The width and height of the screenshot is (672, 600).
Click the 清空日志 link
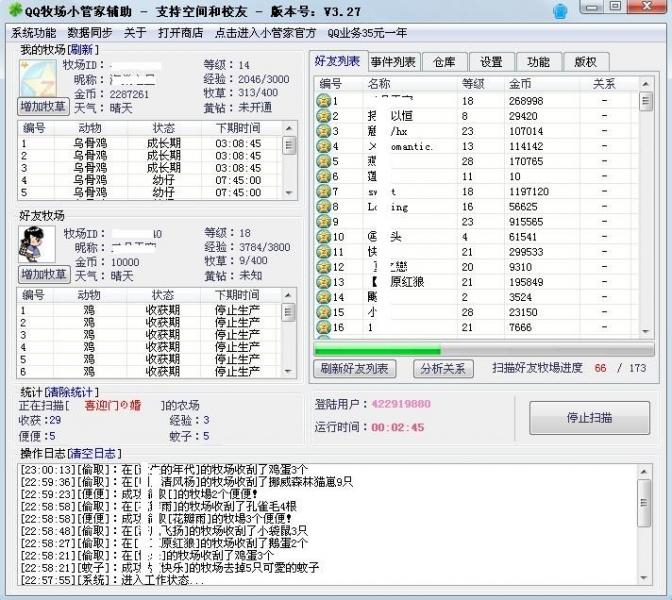[x=93, y=453]
